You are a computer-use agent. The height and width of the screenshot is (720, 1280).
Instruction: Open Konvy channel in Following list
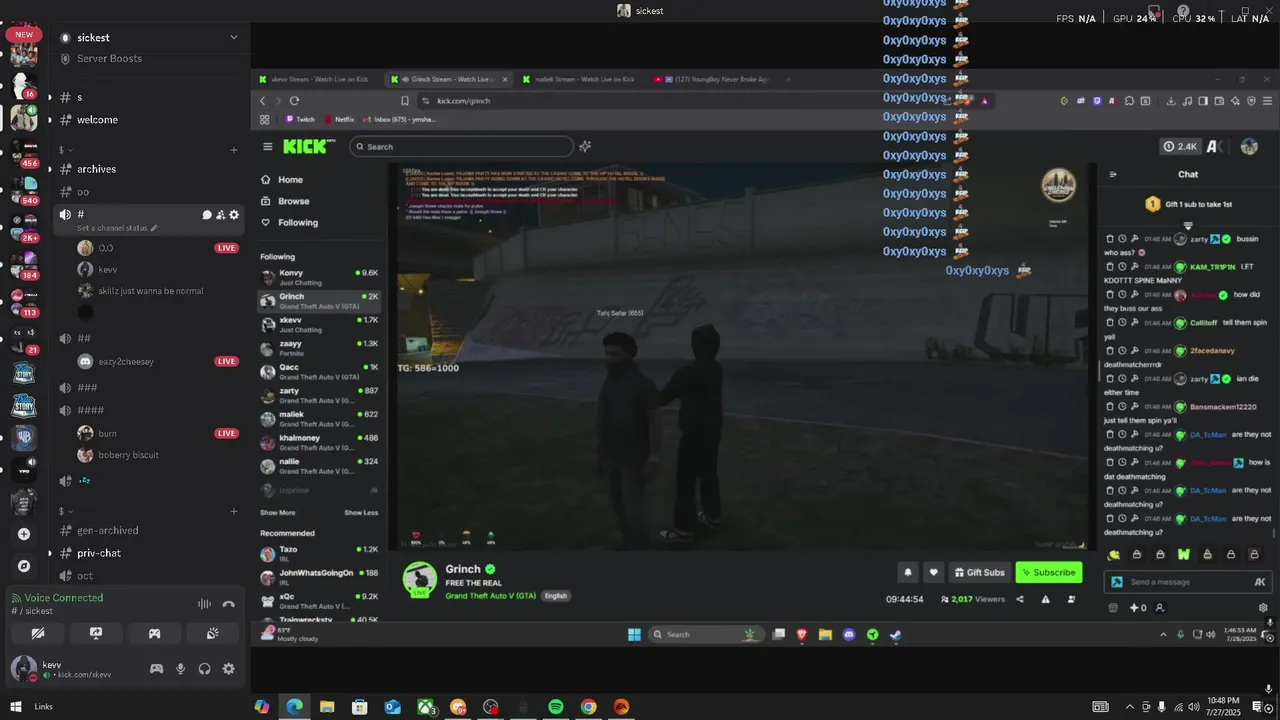320,276
